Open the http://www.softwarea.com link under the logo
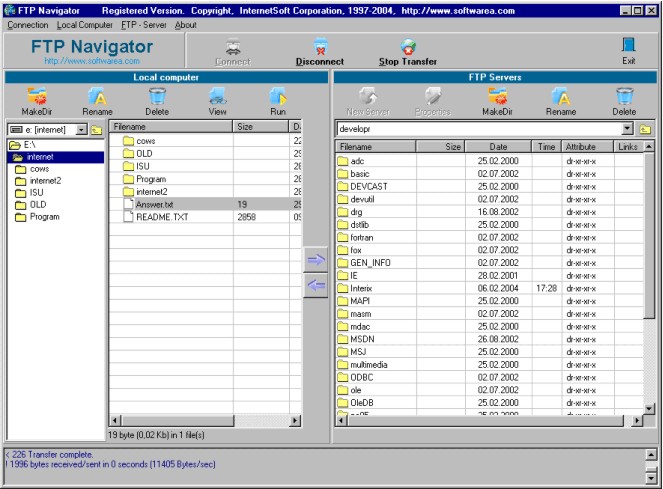 pyautogui.click(x=92, y=61)
